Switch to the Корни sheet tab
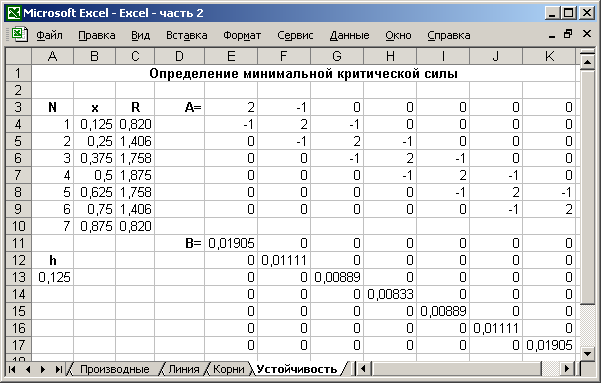Screen dimensions: 601x383 (x=228, y=369)
